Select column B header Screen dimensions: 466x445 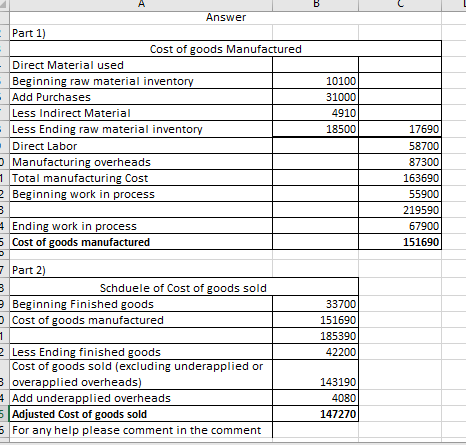coord(316,5)
